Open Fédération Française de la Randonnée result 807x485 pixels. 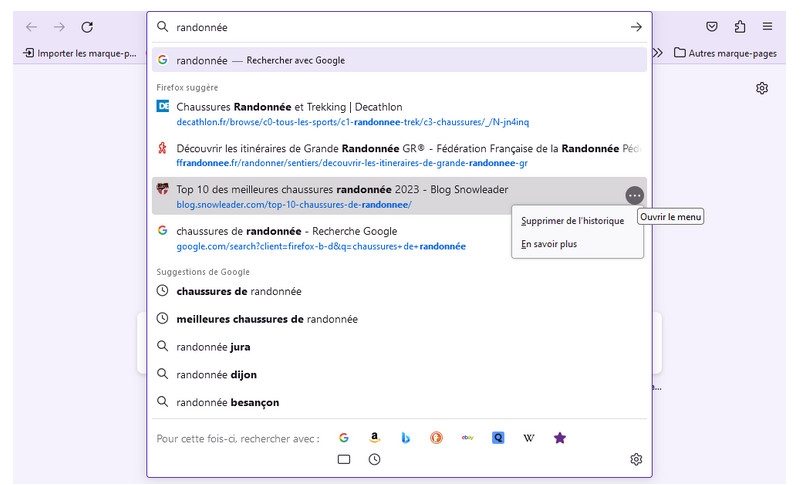pos(399,155)
